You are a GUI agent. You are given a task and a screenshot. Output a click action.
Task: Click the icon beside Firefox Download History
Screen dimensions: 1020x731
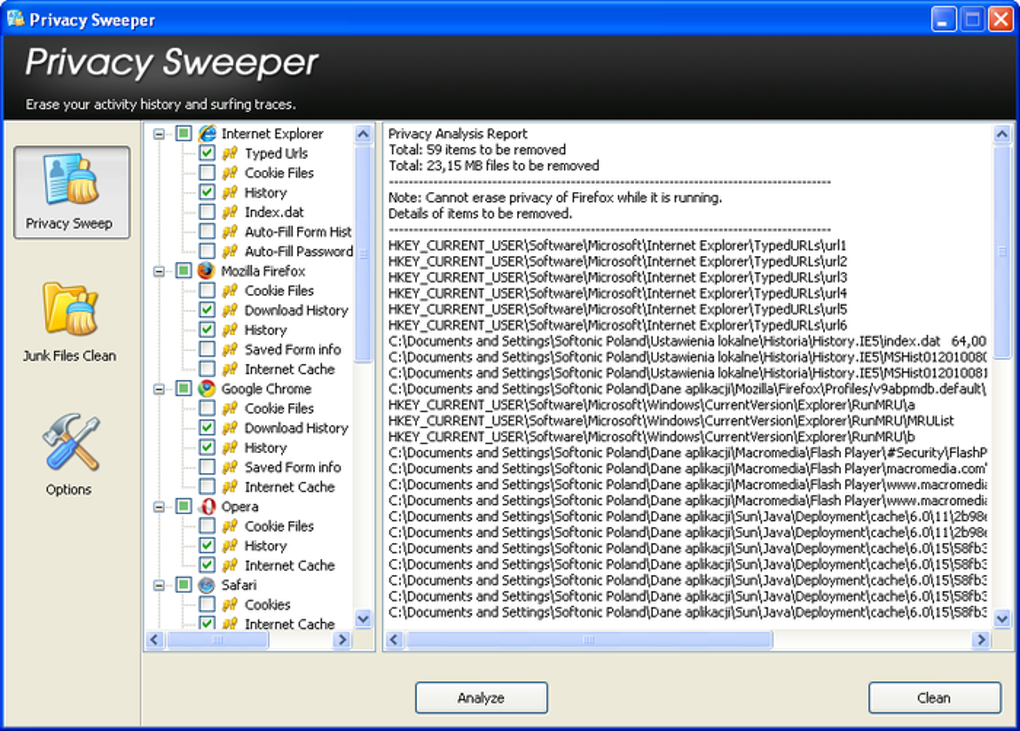(230, 310)
